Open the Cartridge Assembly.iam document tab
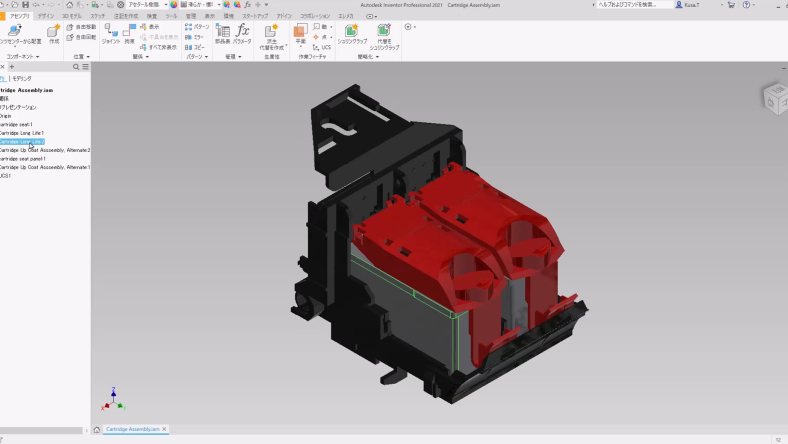The image size is (788, 444). 132,429
